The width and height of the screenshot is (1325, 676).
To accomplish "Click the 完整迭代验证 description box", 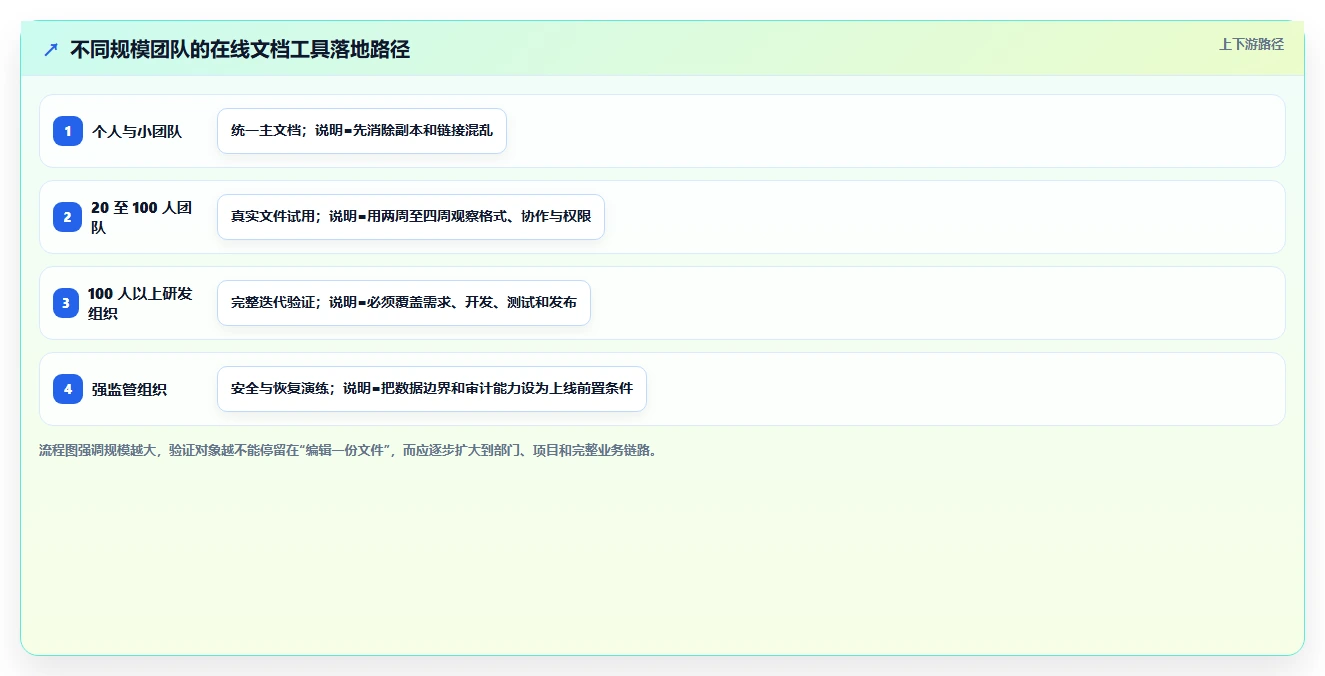I will (x=404, y=303).
